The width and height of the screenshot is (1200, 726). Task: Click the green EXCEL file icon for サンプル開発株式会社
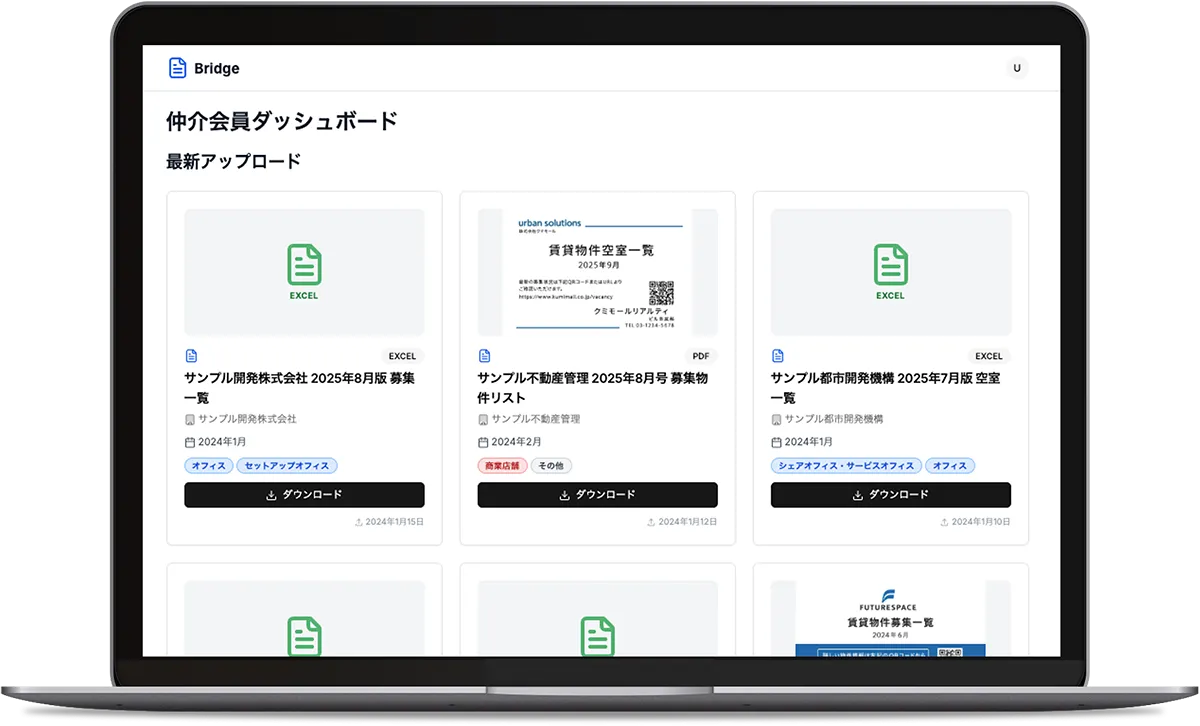[304, 265]
